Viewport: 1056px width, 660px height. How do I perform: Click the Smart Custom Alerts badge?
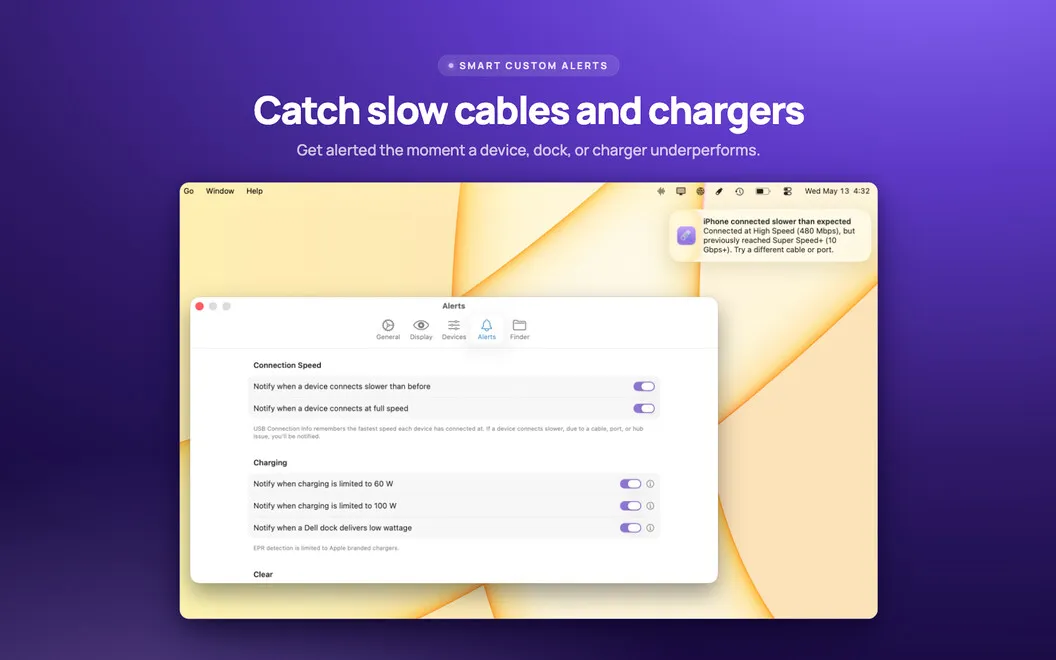pyautogui.click(x=529, y=65)
